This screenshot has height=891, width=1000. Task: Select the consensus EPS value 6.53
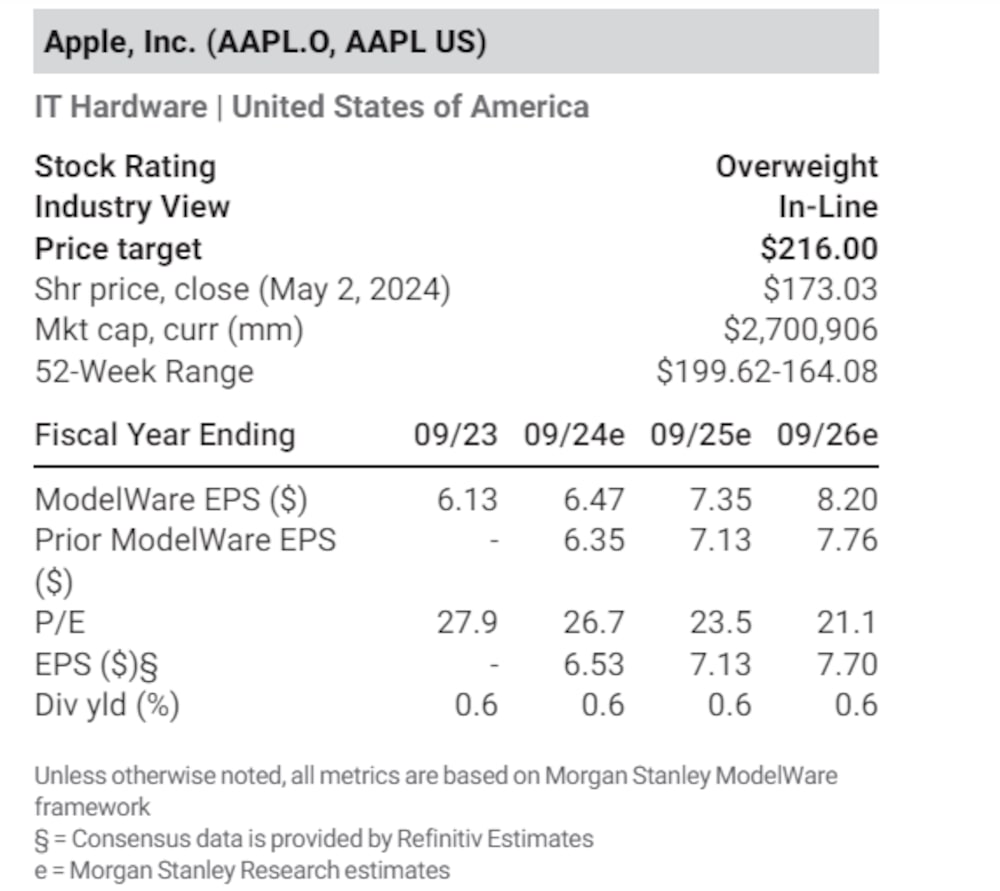pos(593,664)
